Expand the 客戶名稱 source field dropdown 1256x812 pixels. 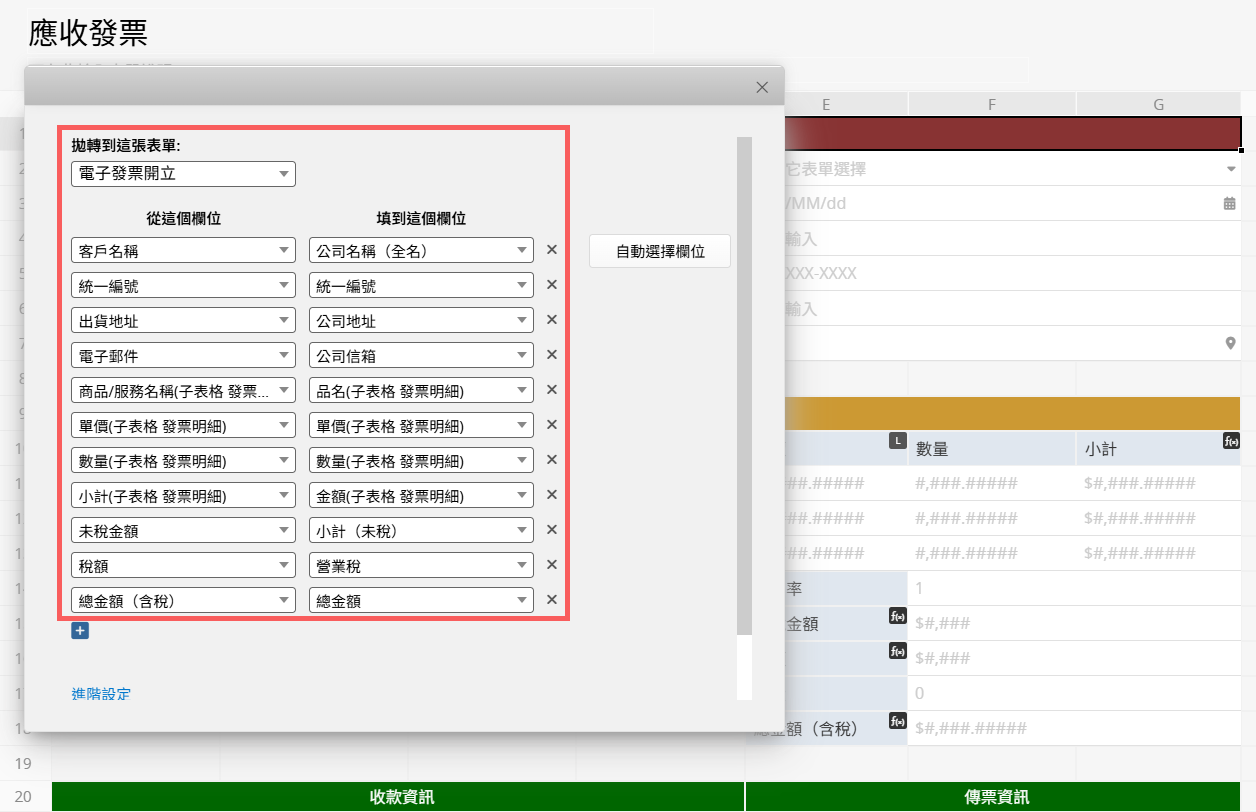coord(183,251)
